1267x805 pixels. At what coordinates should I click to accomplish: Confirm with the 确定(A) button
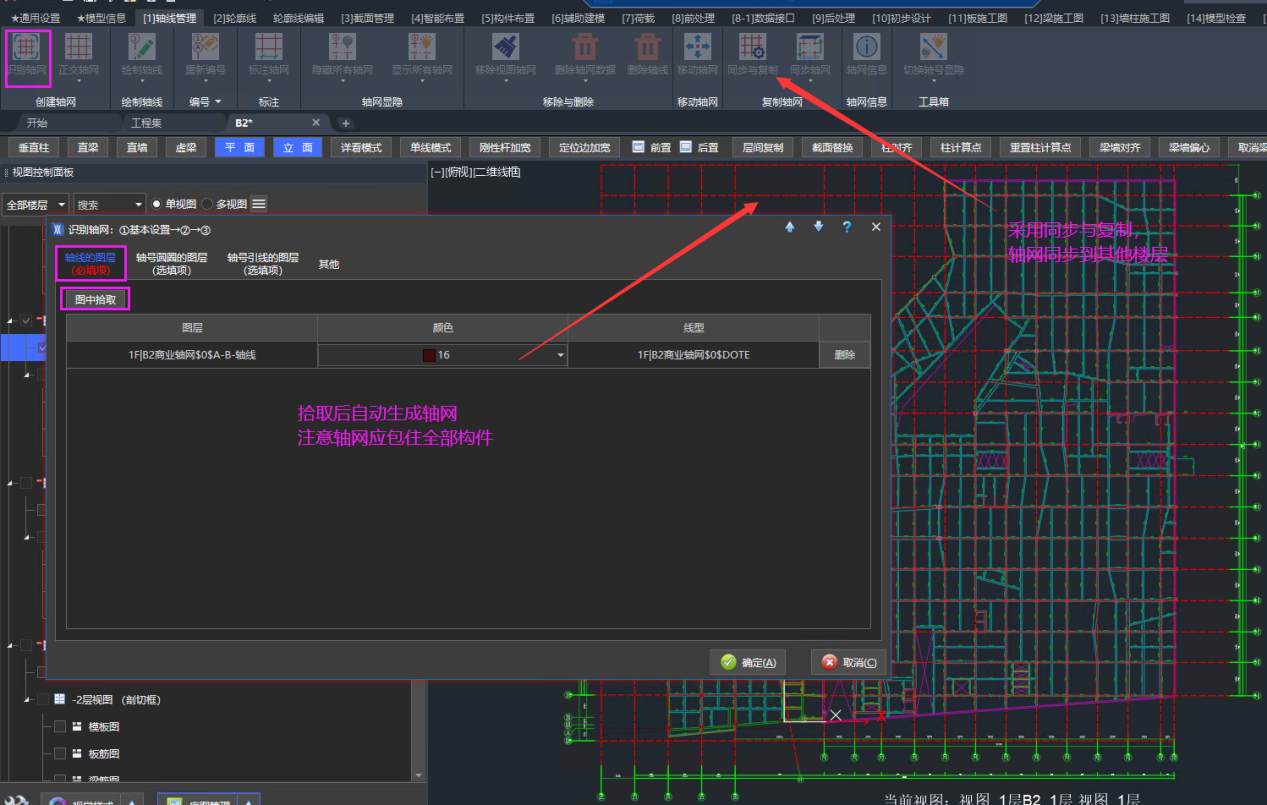747,662
